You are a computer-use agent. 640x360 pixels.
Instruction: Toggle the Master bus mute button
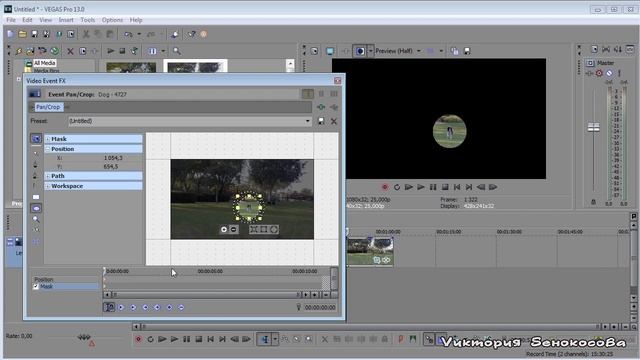tap(609, 73)
